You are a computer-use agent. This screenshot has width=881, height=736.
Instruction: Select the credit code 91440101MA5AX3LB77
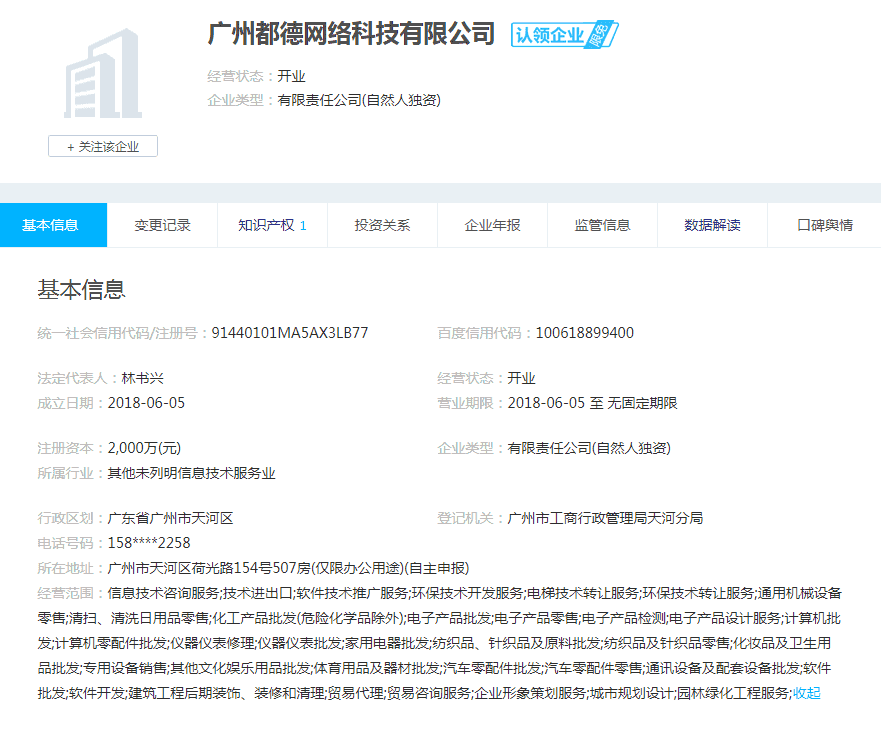click(290, 333)
